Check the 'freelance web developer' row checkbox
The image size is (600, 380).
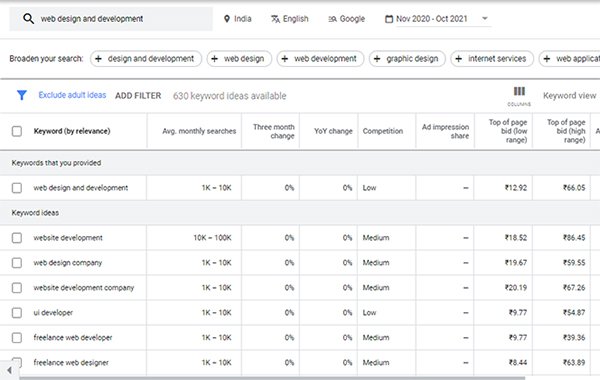pos(17,338)
